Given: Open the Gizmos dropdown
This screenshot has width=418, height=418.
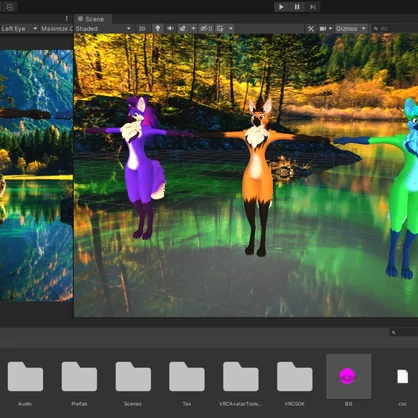Looking at the screenshot, I should click(351, 29).
